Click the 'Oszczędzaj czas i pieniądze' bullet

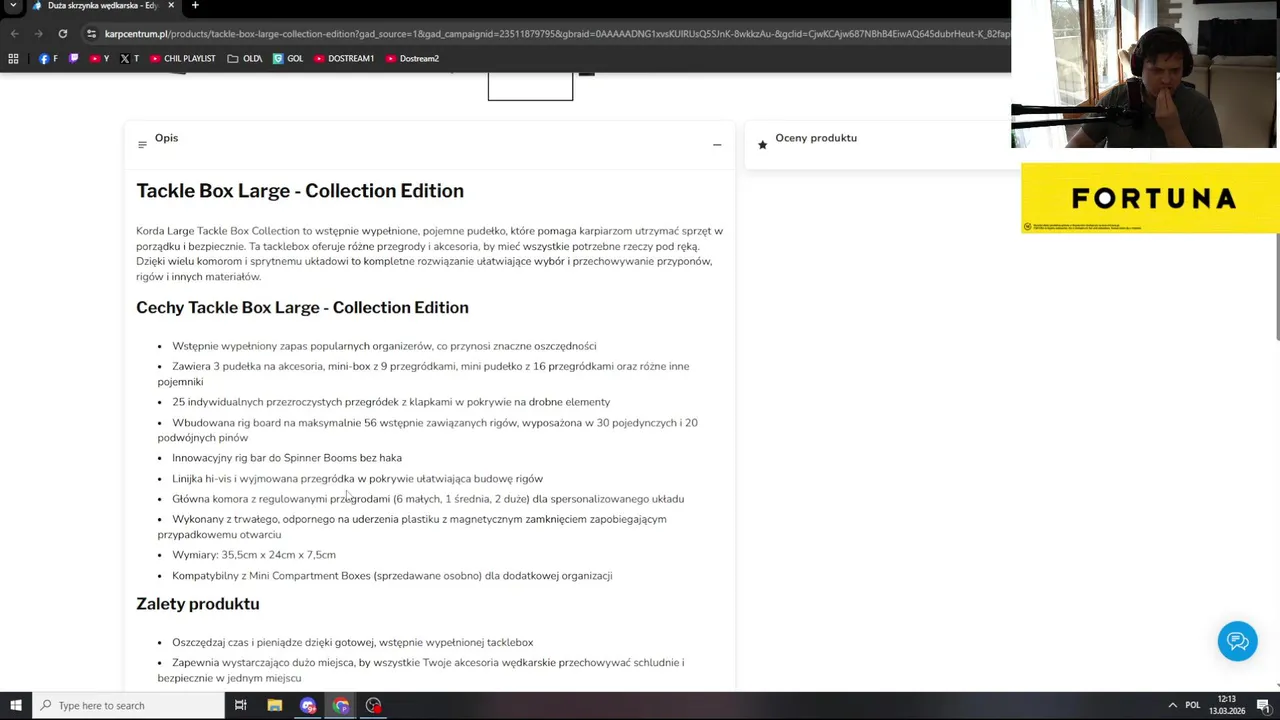pos(352,643)
